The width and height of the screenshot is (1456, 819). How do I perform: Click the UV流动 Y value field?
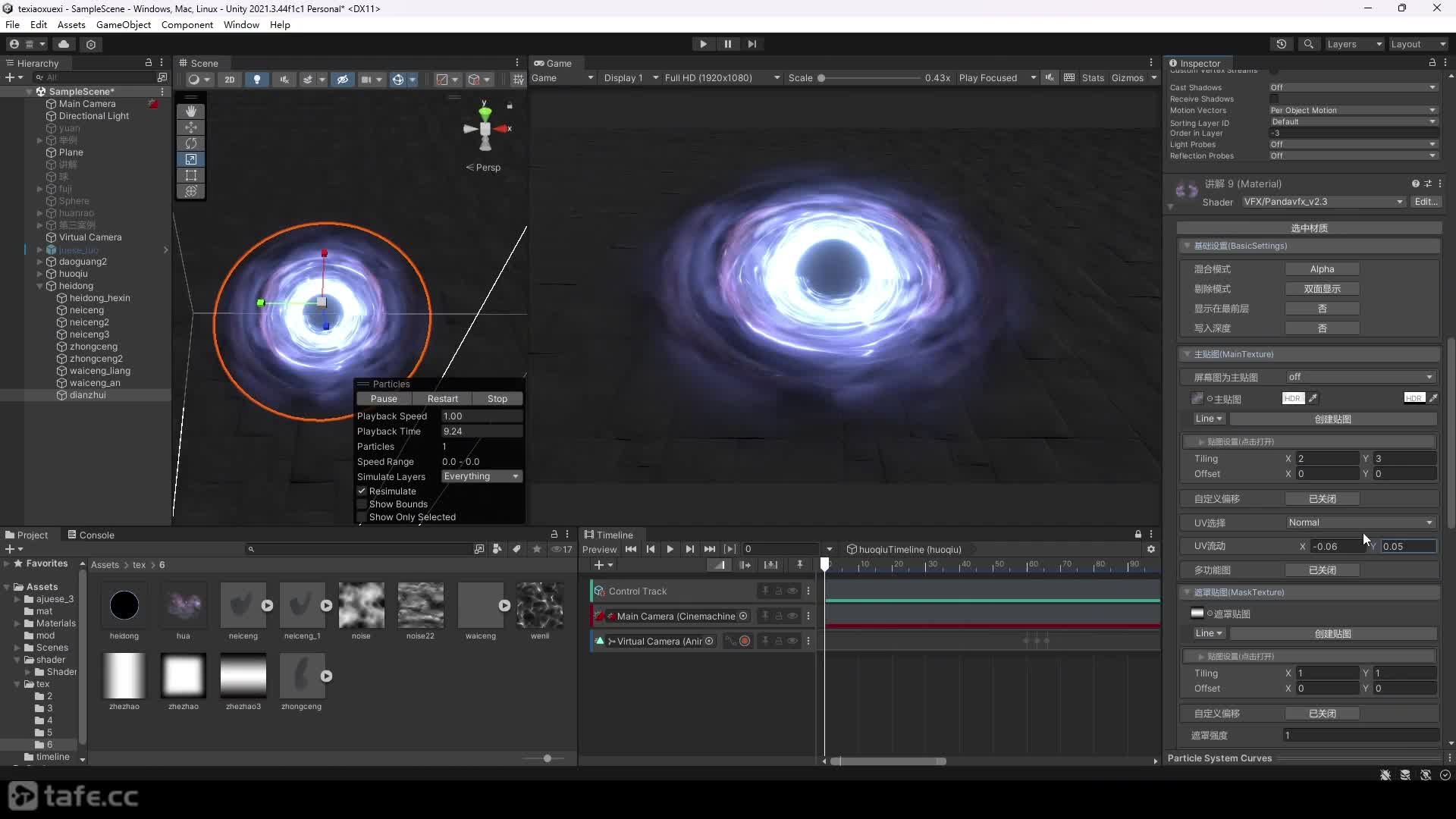point(1408,546)
